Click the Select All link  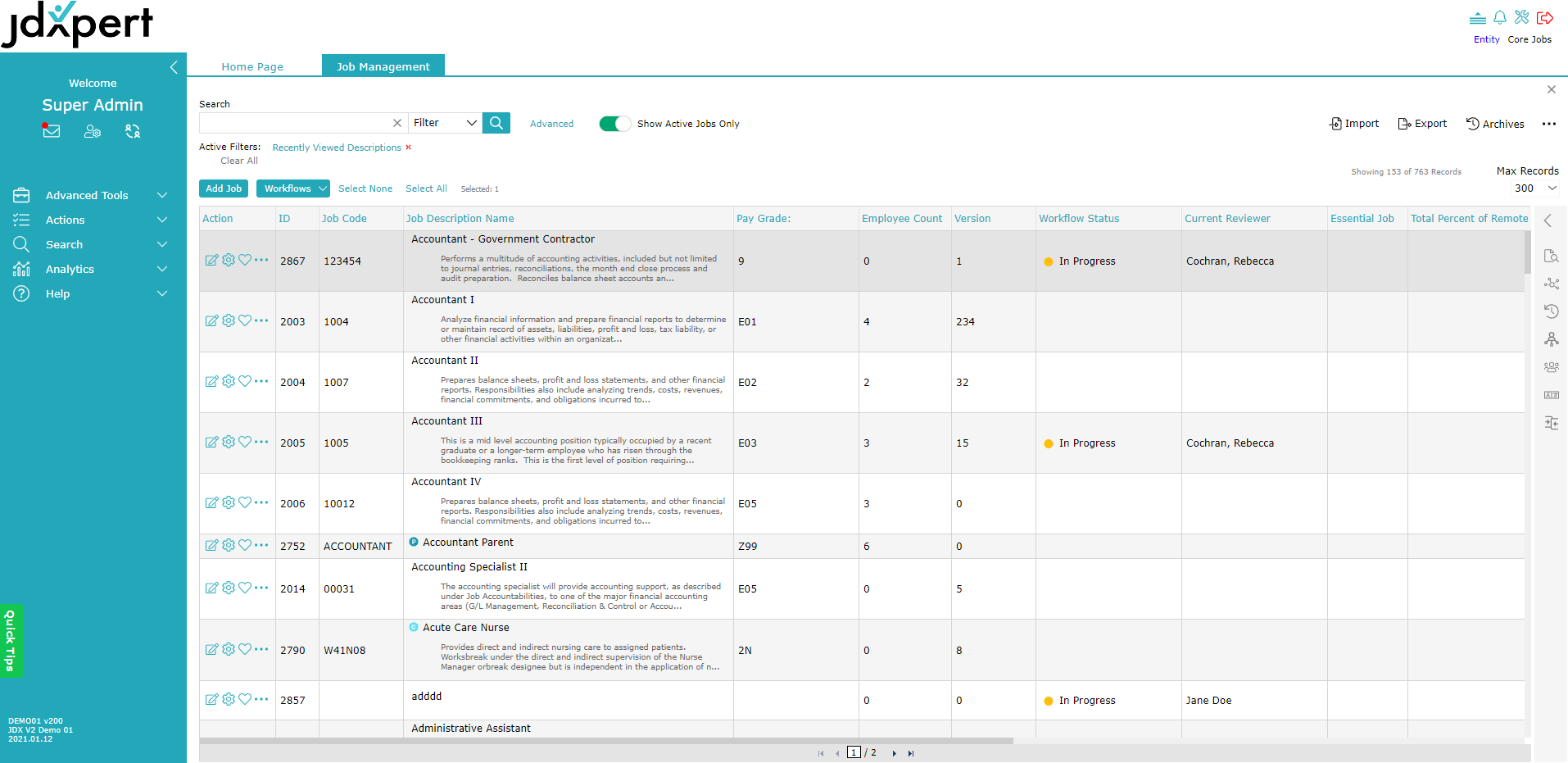pos(426,188)
